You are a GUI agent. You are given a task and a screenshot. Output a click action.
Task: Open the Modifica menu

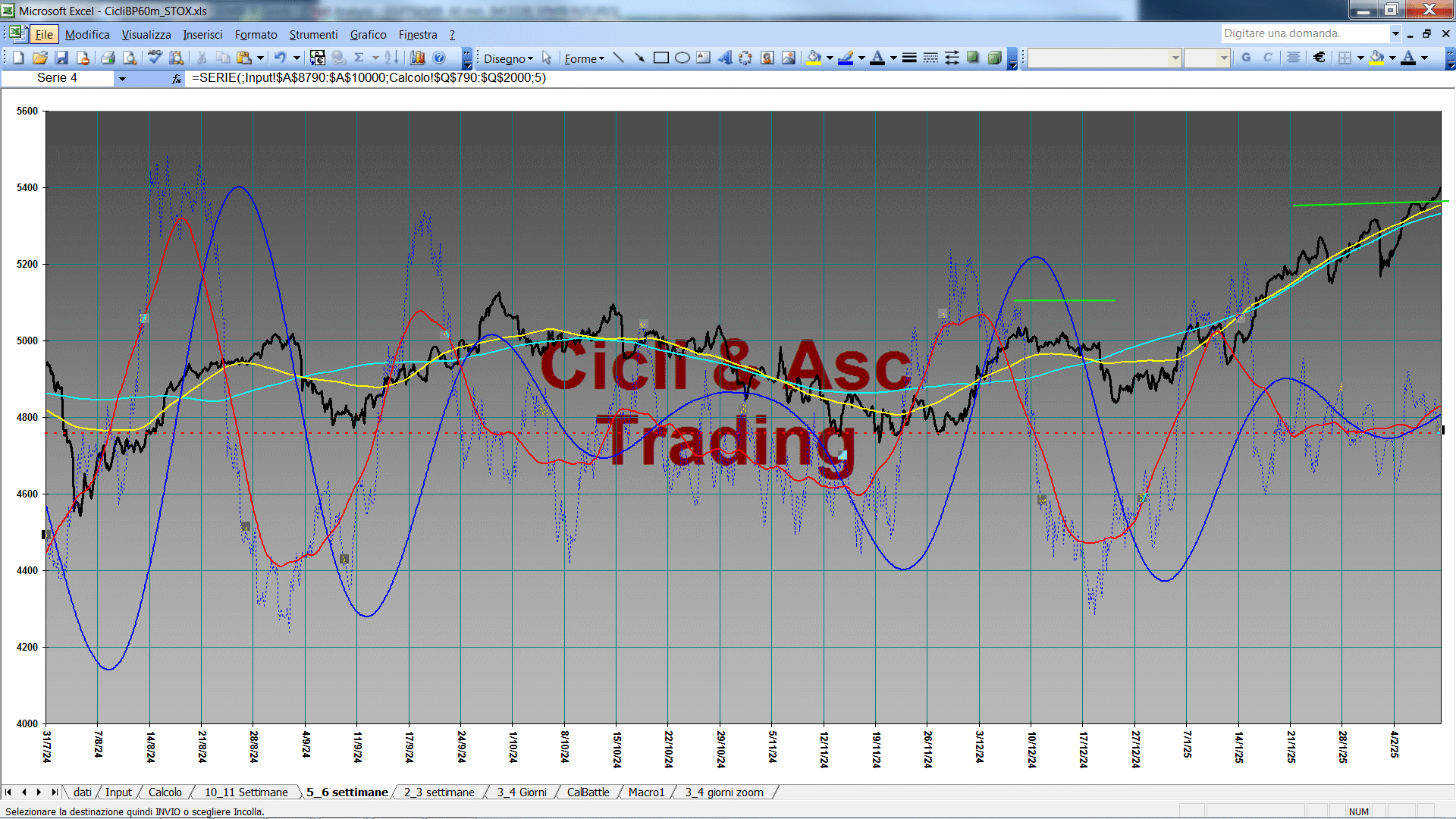tap(87, 34)
